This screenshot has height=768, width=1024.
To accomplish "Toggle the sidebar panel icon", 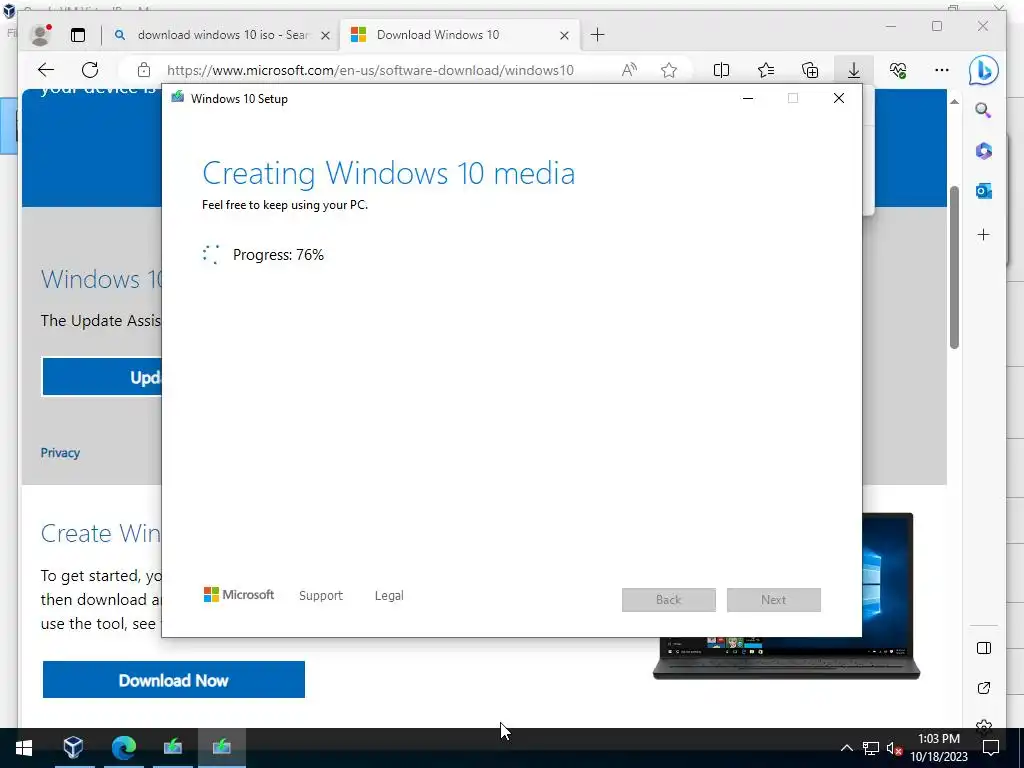I will click(984, 648).
